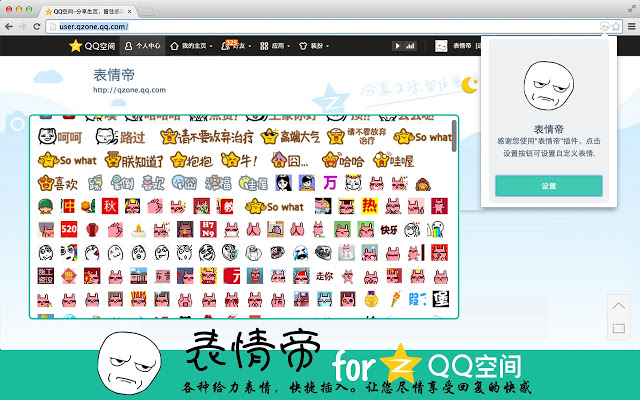640x400 pixels.
Task: Click the 表情帝 profile title heading
Action: pyautogui.click(x=114, y=75)
